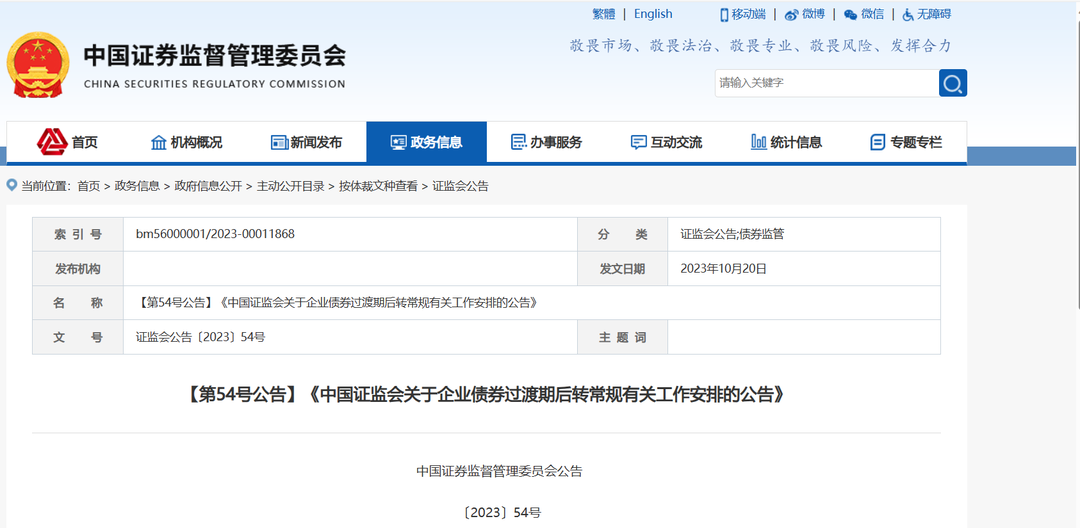
Task: Click the wheelchair accessibility icon
Action: coord(908,14)
